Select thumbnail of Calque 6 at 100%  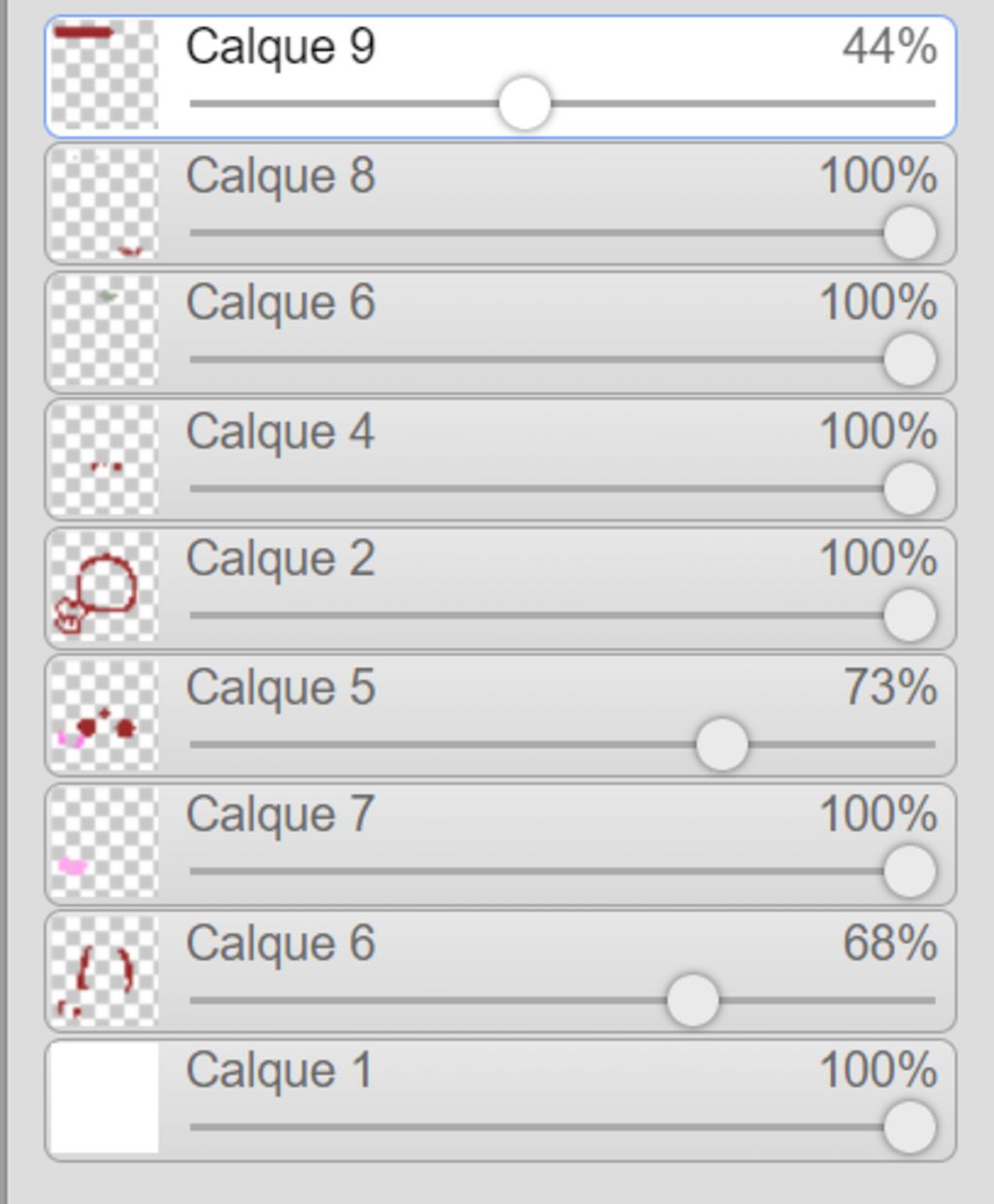point(104,331)
